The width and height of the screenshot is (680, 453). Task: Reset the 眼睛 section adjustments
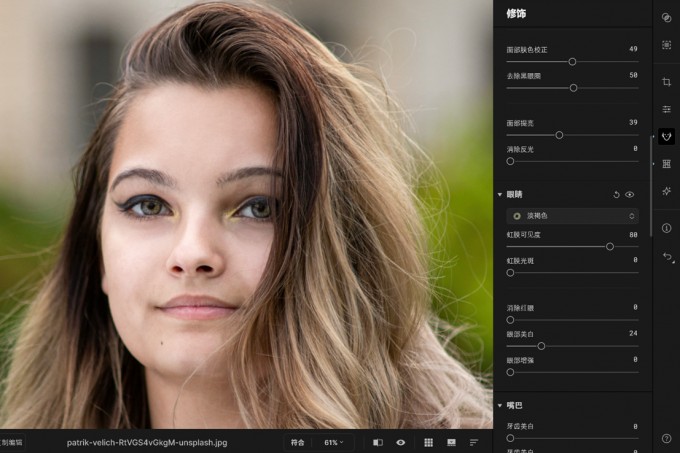tap(616, 195)
